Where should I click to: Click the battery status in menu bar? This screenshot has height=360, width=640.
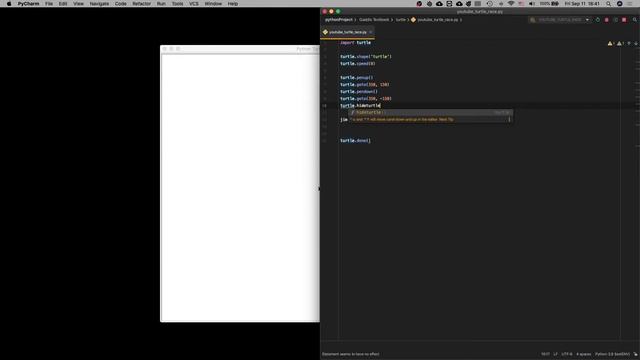[549, 4]
